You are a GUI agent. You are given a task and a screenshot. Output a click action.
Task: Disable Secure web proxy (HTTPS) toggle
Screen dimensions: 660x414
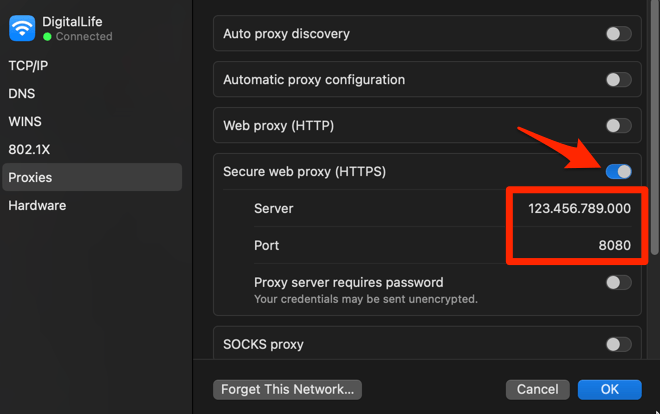pyautogui.click(x=618, y=172)
